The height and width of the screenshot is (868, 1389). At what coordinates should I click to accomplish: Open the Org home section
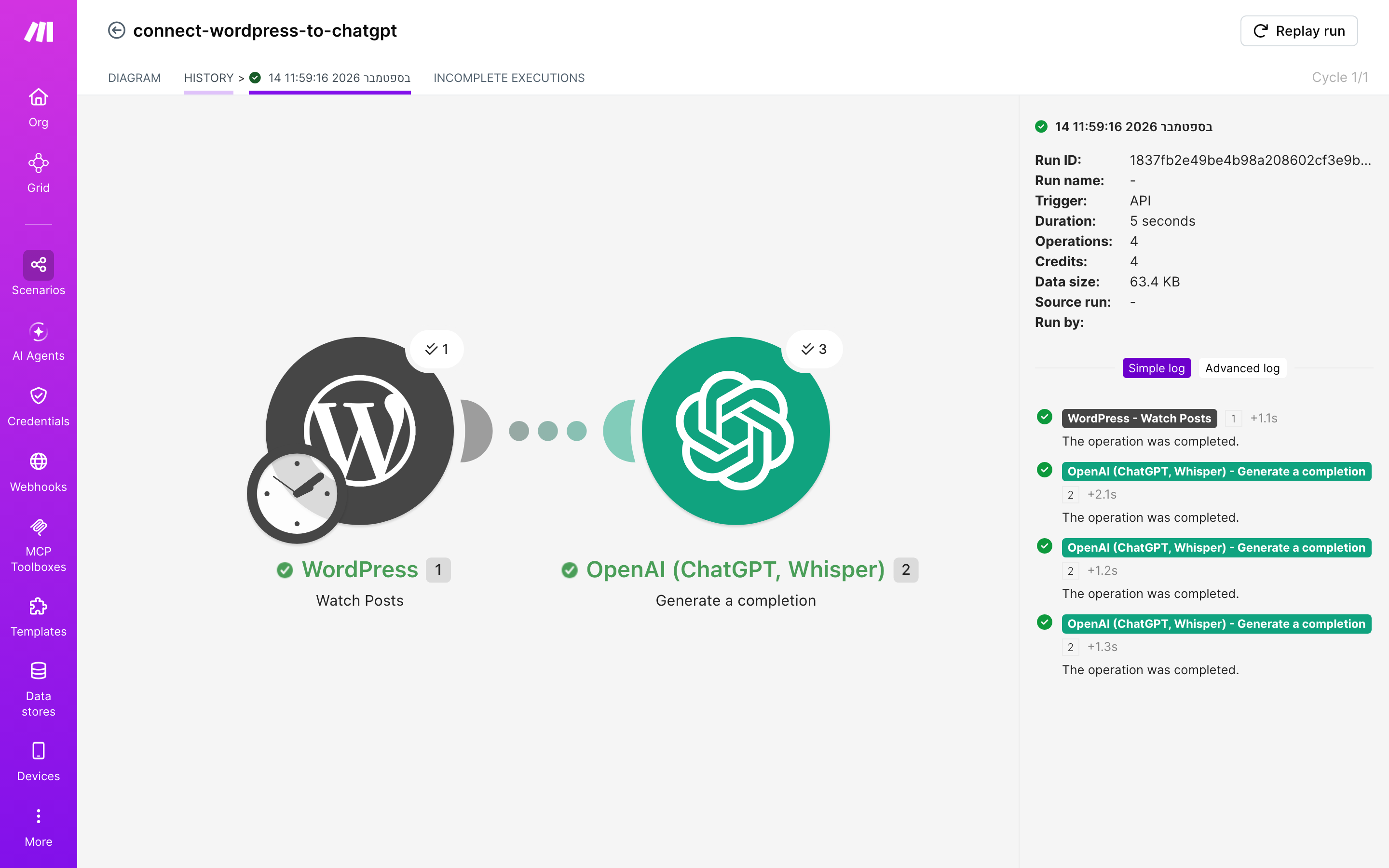pyautogui.click(x=39, y=108)
